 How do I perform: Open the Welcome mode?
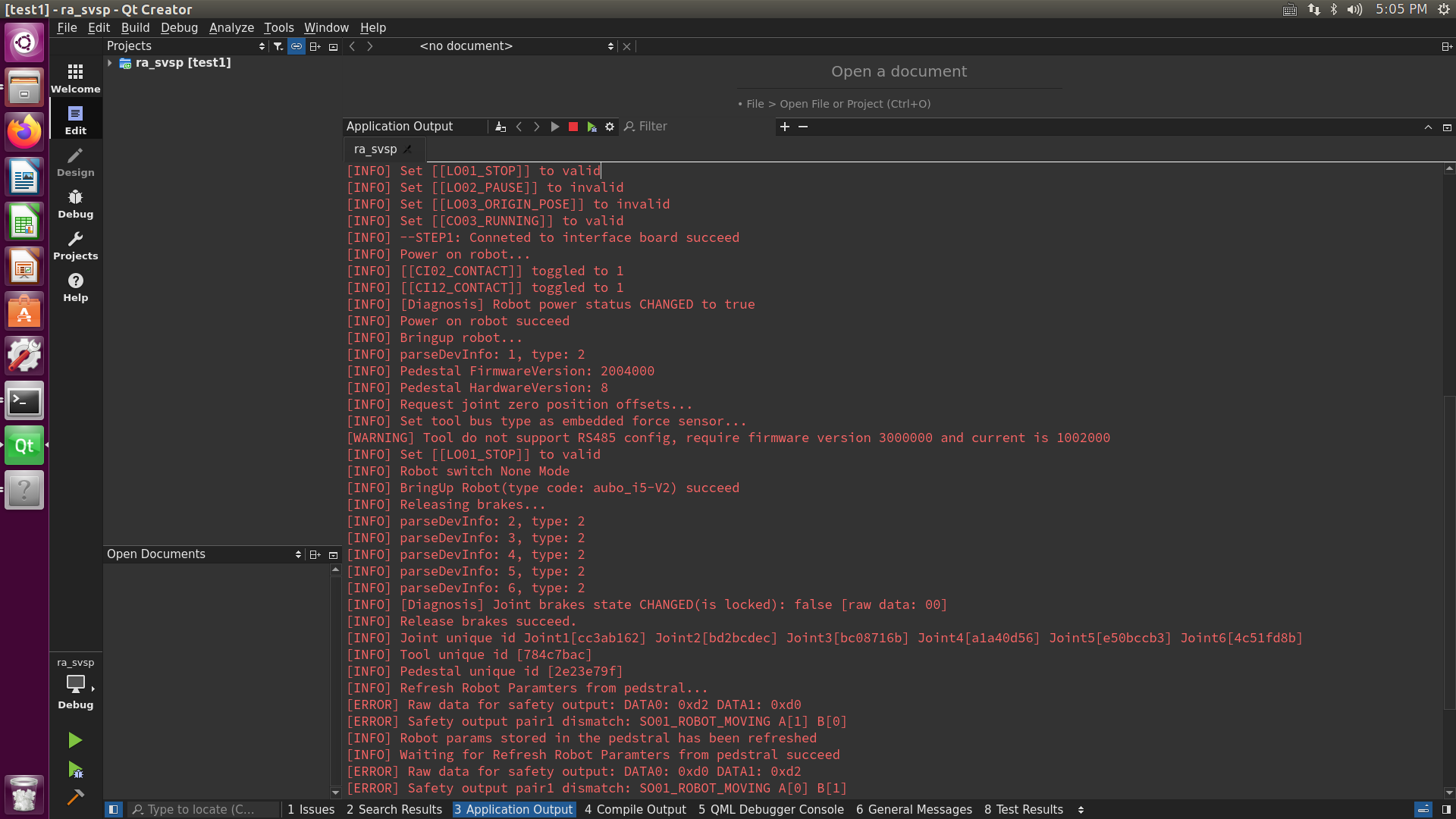pyautogui.click(x=75, y=78)
